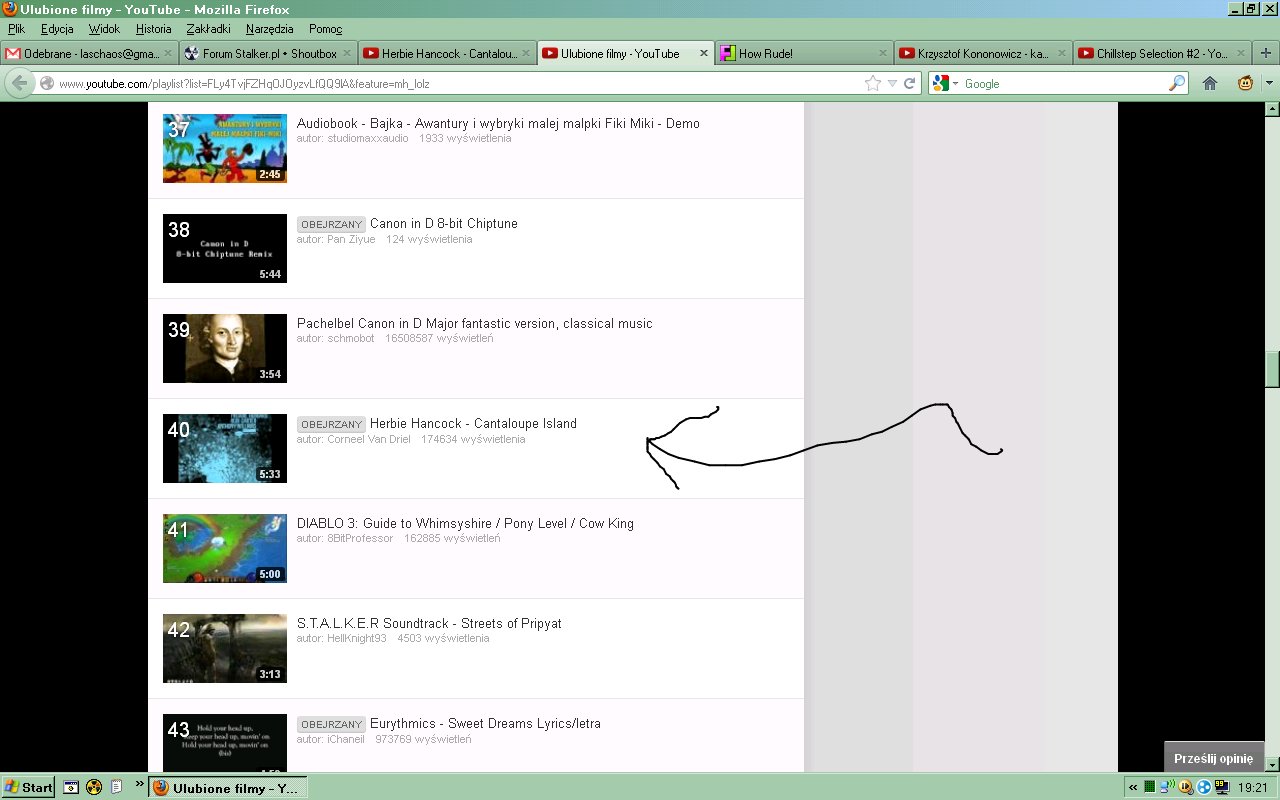Open the Zakładki menu
Viewport: 1280px width, 800px height.
coord(209,29)
